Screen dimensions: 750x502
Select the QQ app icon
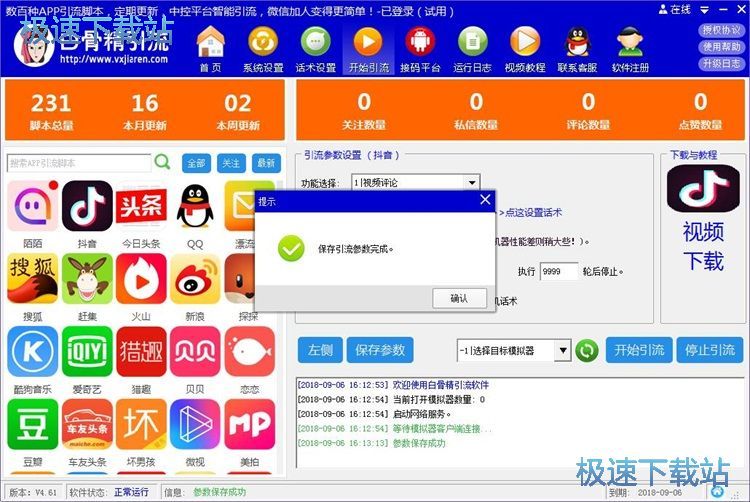pyautogui.click(x=195, y=206)
